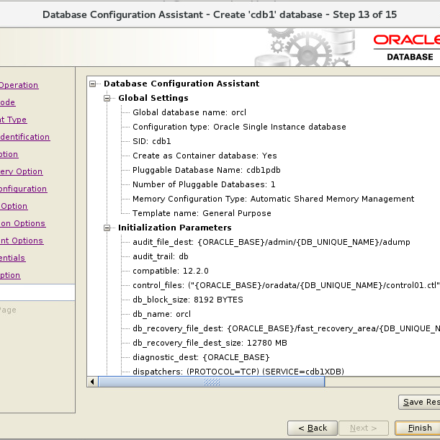Select 'Memory Configuration Type' row

click(x=273, y=199)
